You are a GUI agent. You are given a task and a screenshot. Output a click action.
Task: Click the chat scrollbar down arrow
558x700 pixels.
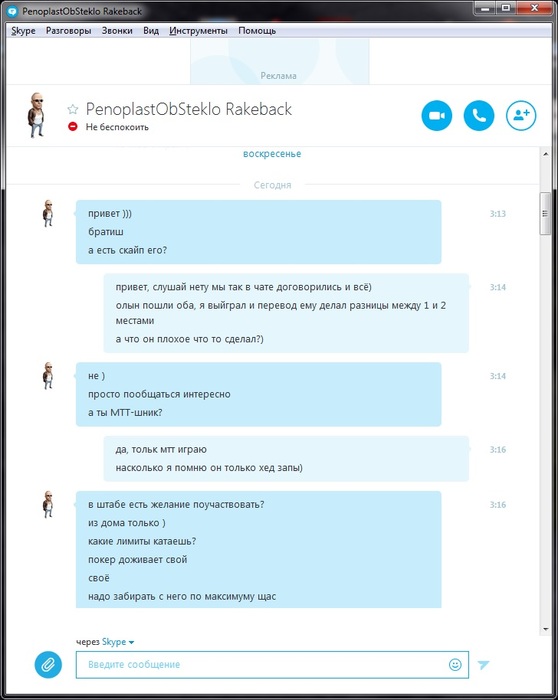[546, 629]
